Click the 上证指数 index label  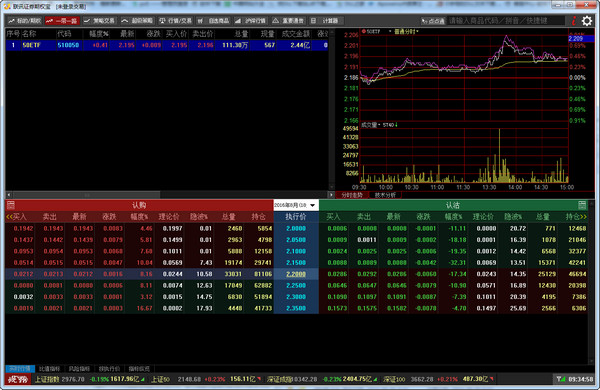pyautogui.click(x=47, y=379)
